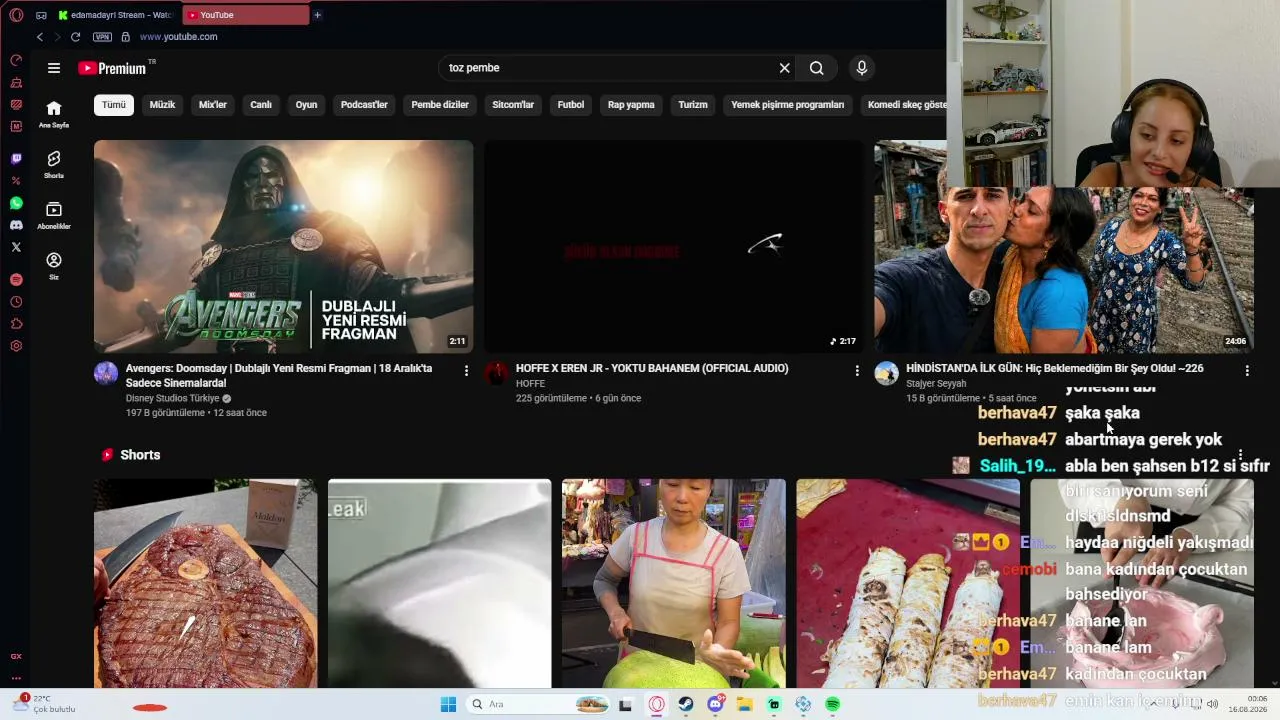Image resolution: width=1280 pixels, height=720 pixels.
Task: Play the Avengers Doomsday trailer thumbnail
Action: pyautogui.click(x=284, y=246)
